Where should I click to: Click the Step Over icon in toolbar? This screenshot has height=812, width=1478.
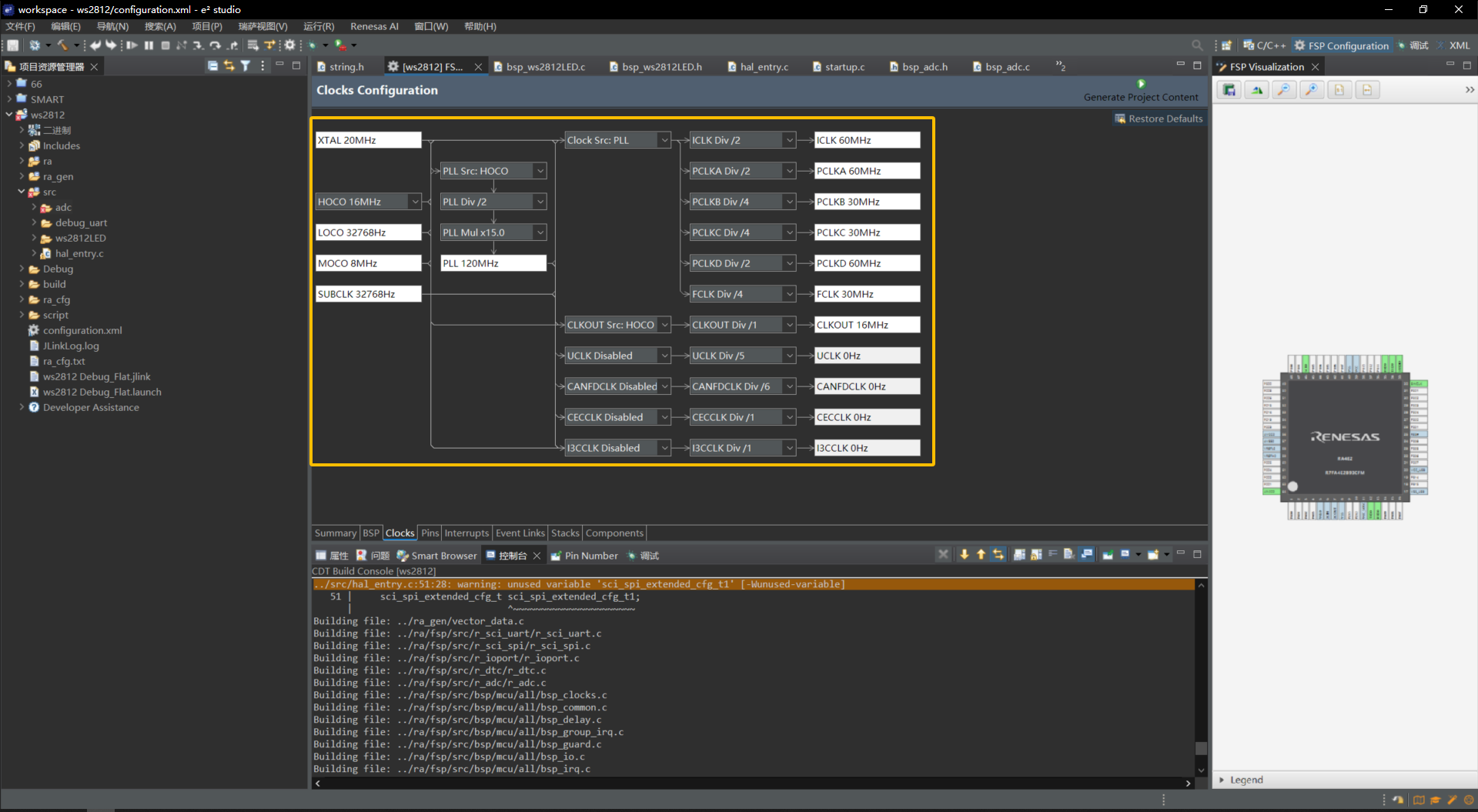click(216, 45)
